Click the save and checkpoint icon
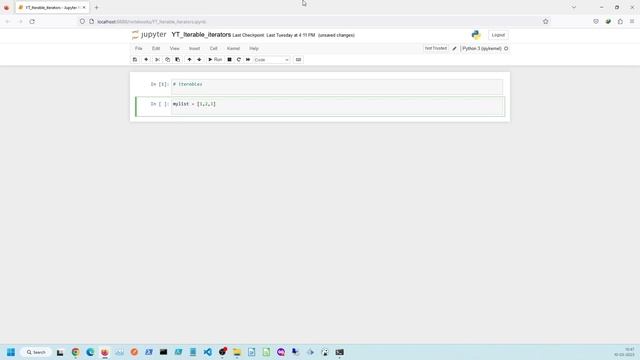 [135, 60]
